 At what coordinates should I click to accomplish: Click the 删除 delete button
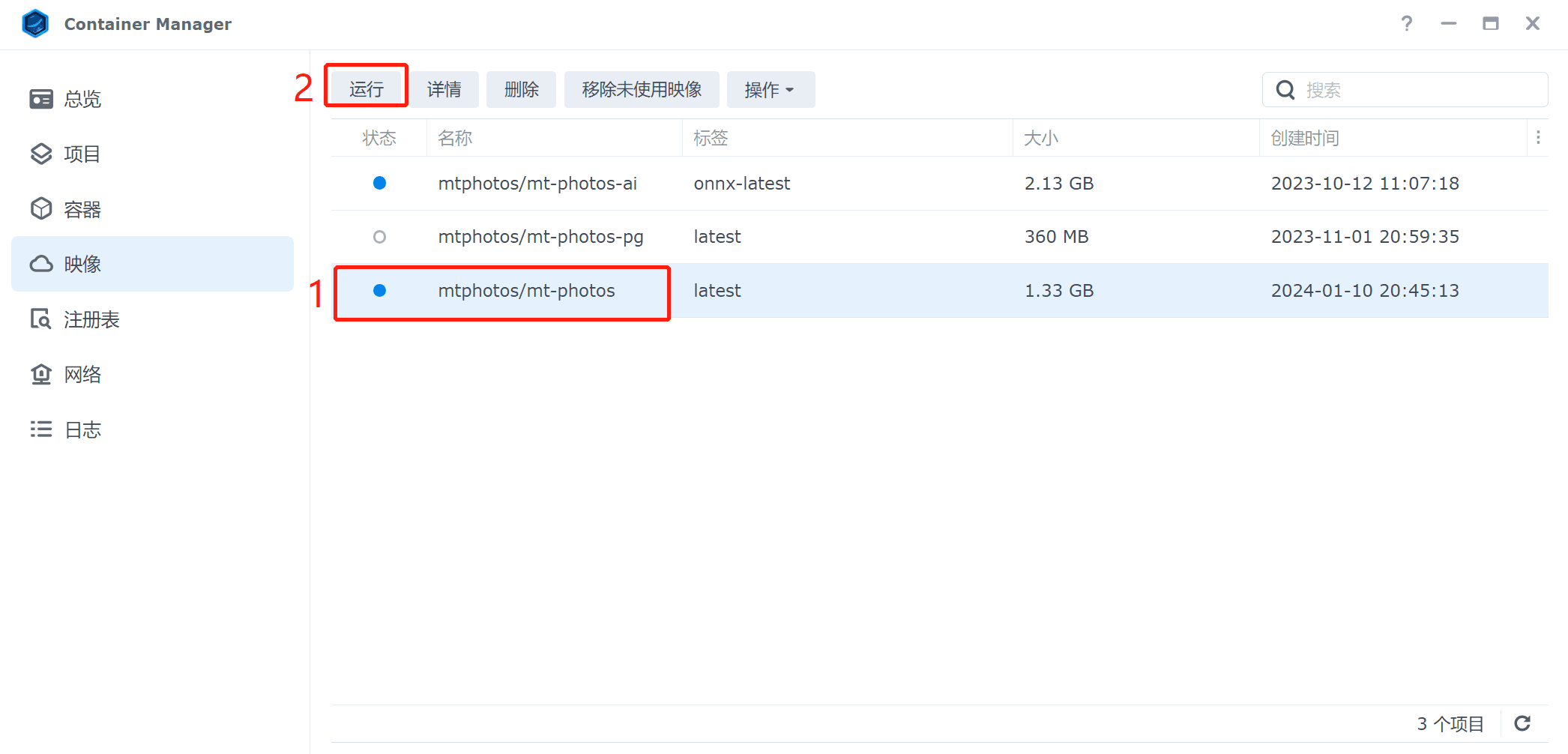pos(522,89)
